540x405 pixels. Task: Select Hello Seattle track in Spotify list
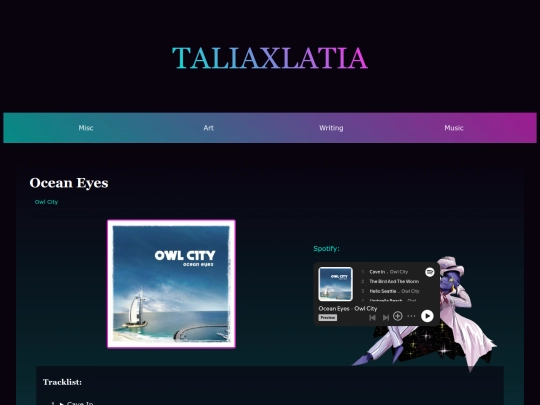tap(383, 291)
